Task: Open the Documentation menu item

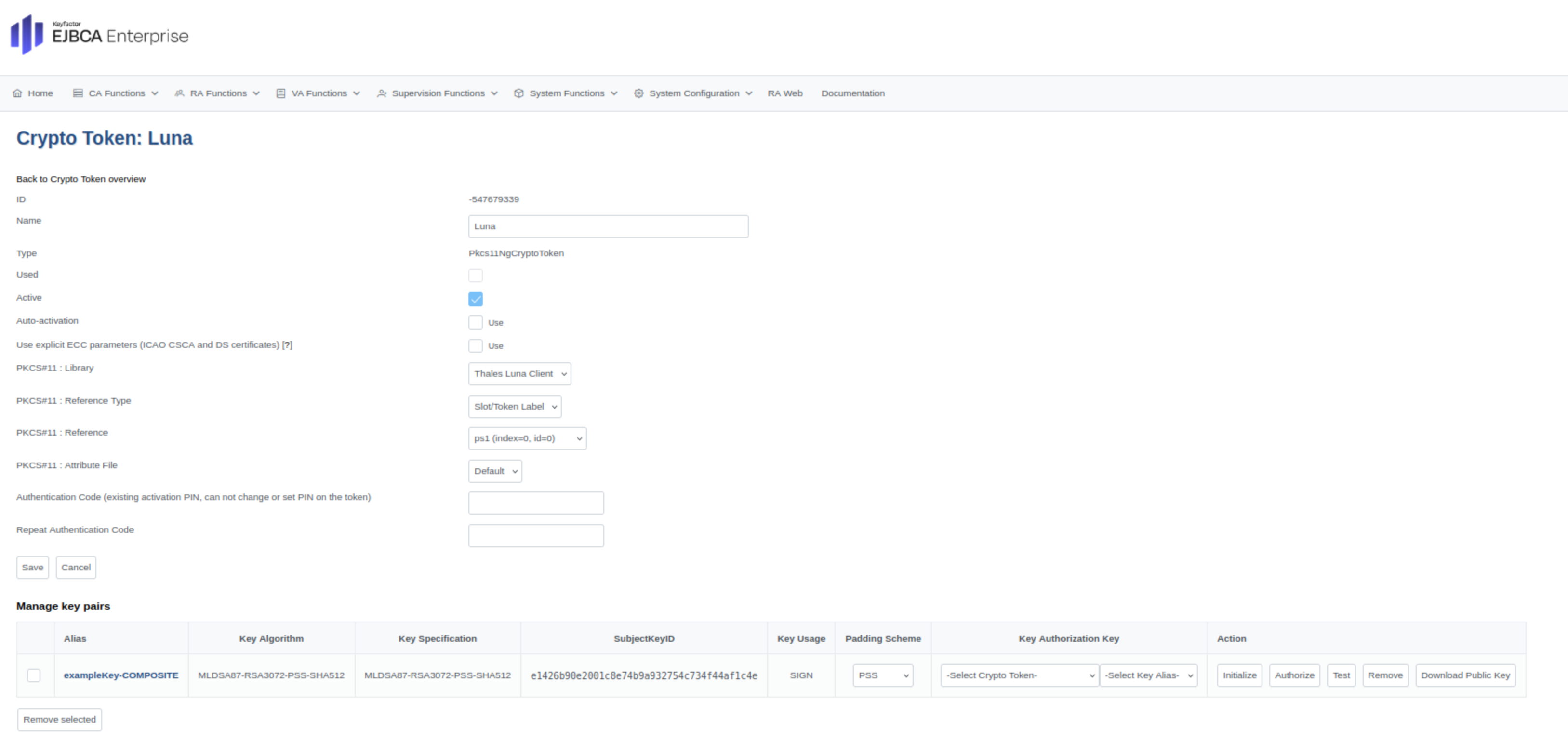Action: pos(852,93)
